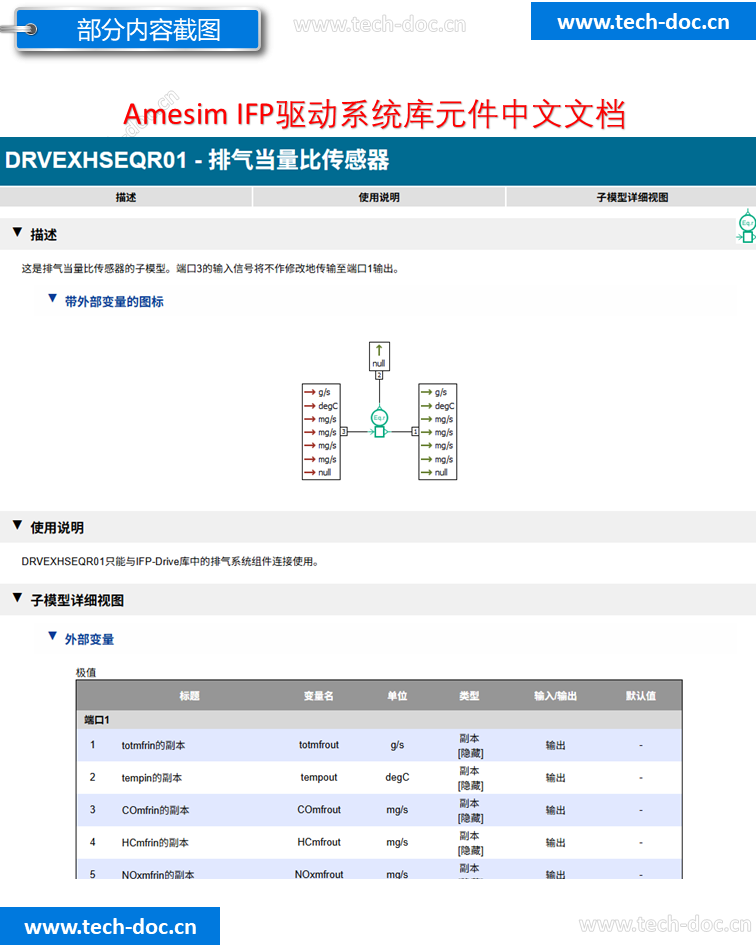Select the tempin的副本 row title

click(x=151, y=777)
